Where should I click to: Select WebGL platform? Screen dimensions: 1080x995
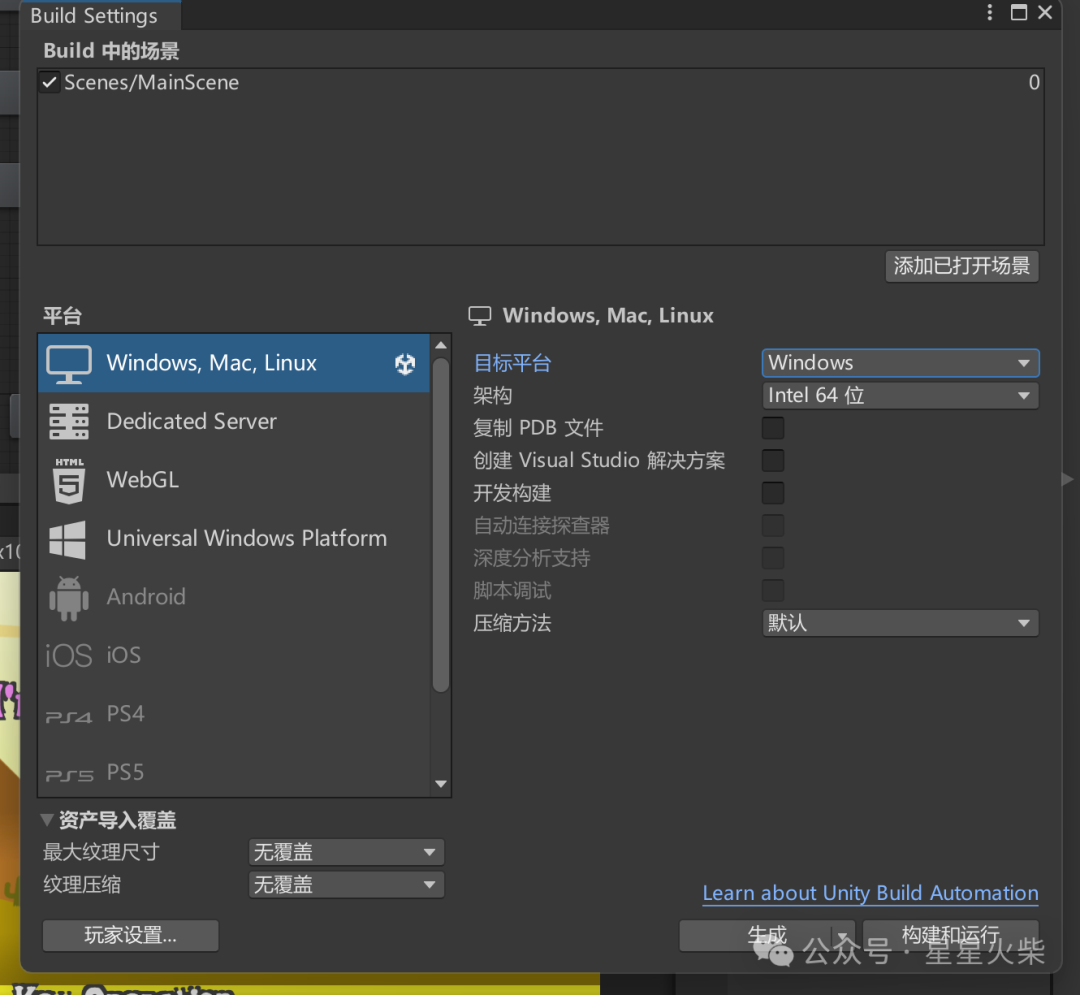click(233, 480)
